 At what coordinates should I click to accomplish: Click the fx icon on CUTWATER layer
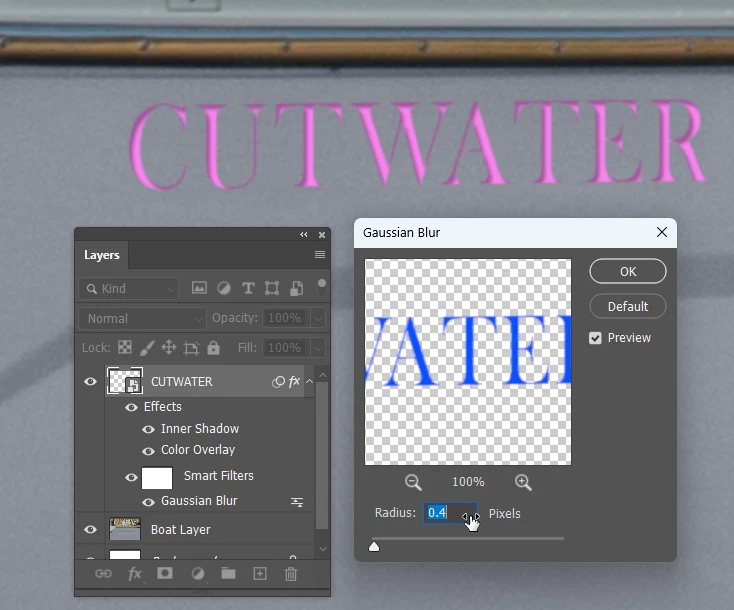pos(294,382)
